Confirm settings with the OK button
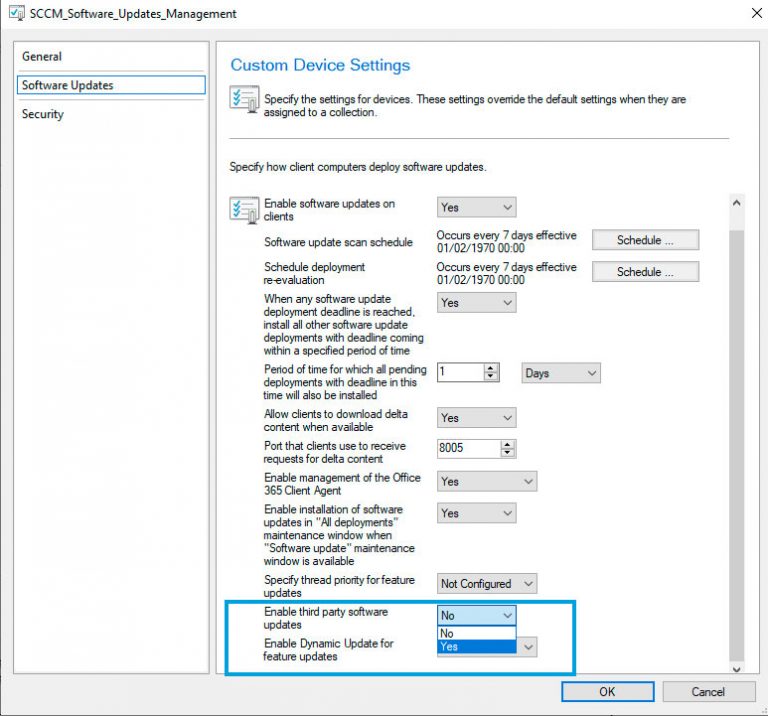The image size is (768, 716). pos(607,692)
